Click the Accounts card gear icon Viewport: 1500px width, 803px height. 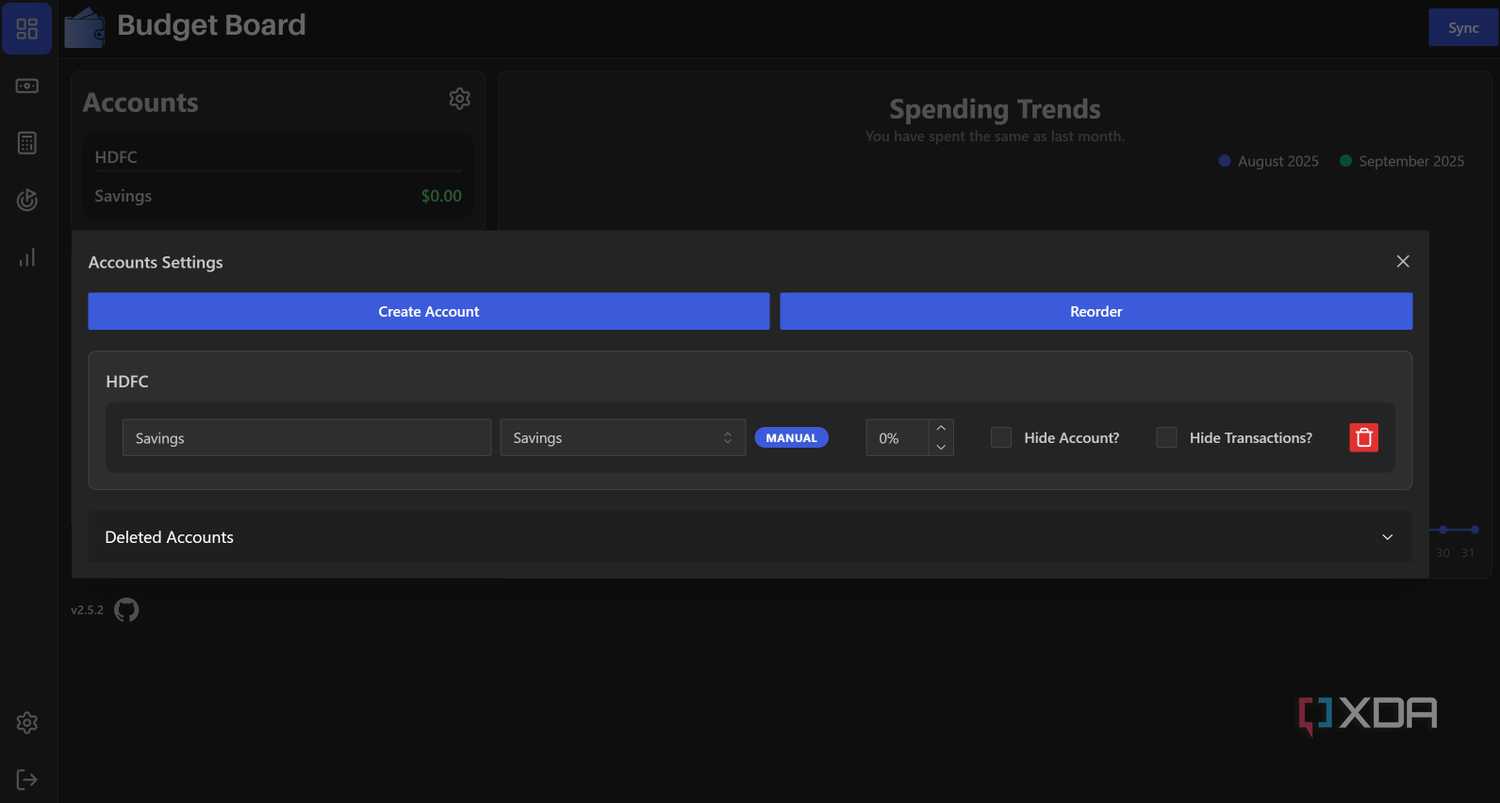click(460, 99)
